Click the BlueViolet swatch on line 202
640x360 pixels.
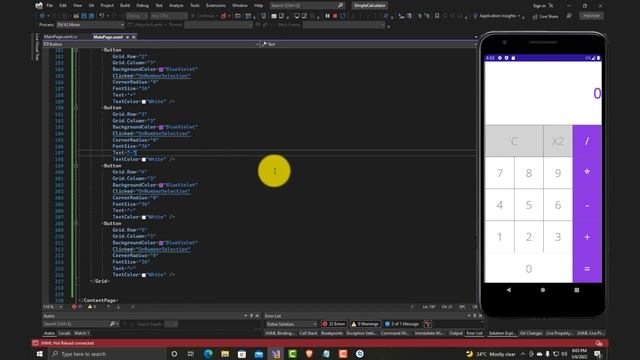point(161,185)
